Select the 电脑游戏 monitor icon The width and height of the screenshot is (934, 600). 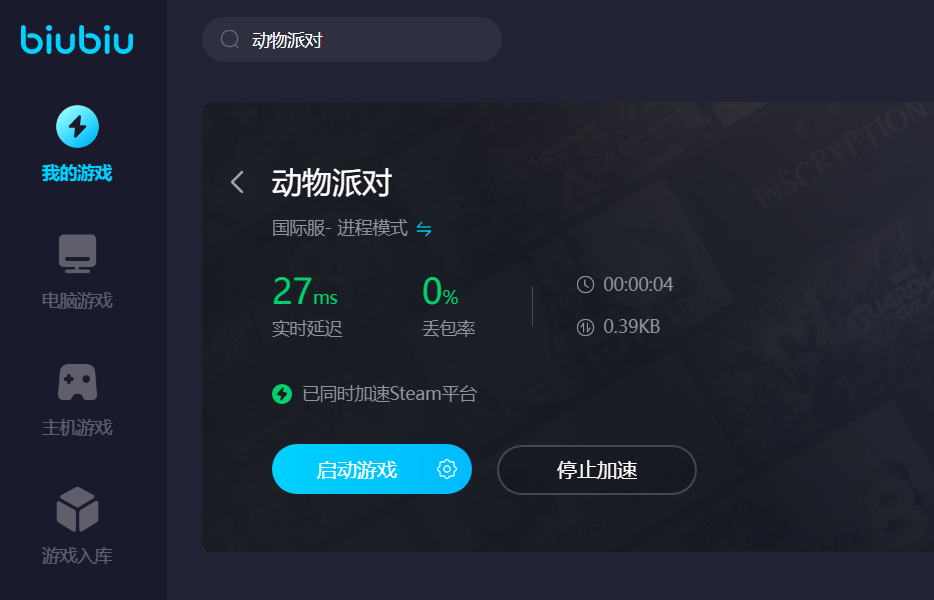tap(77, 254)
